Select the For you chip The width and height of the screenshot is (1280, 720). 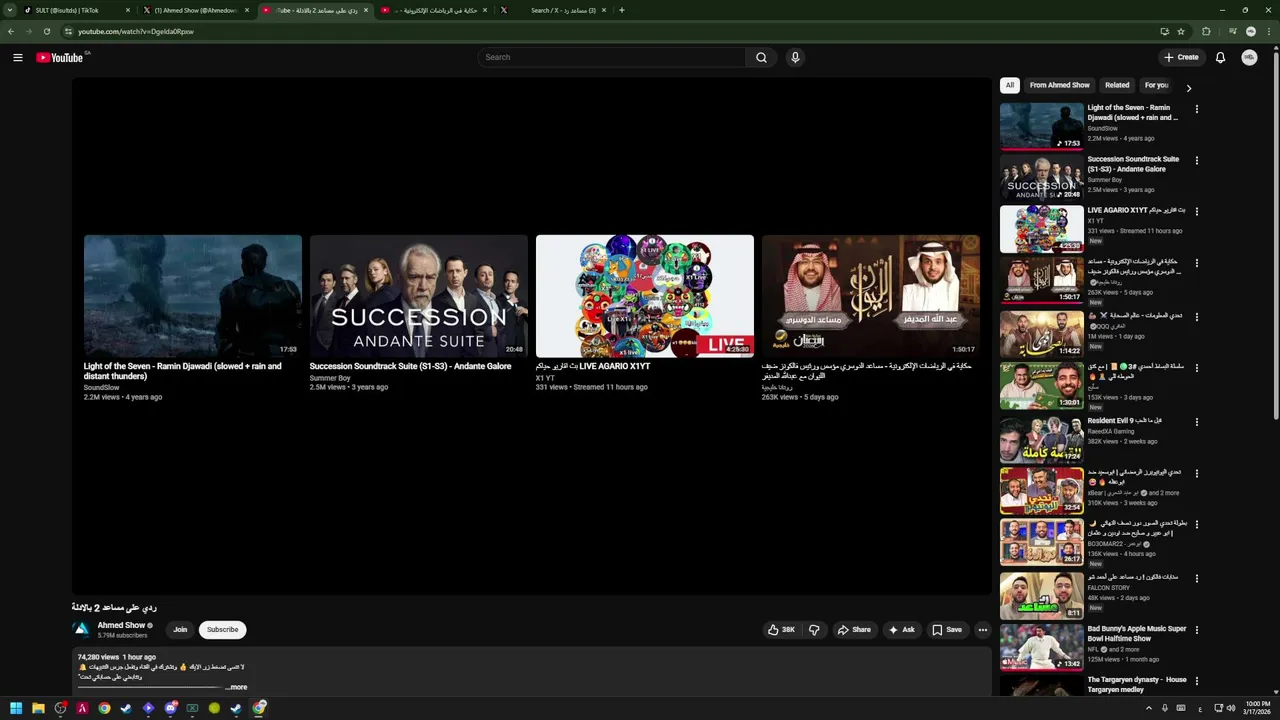point(1157,85)
